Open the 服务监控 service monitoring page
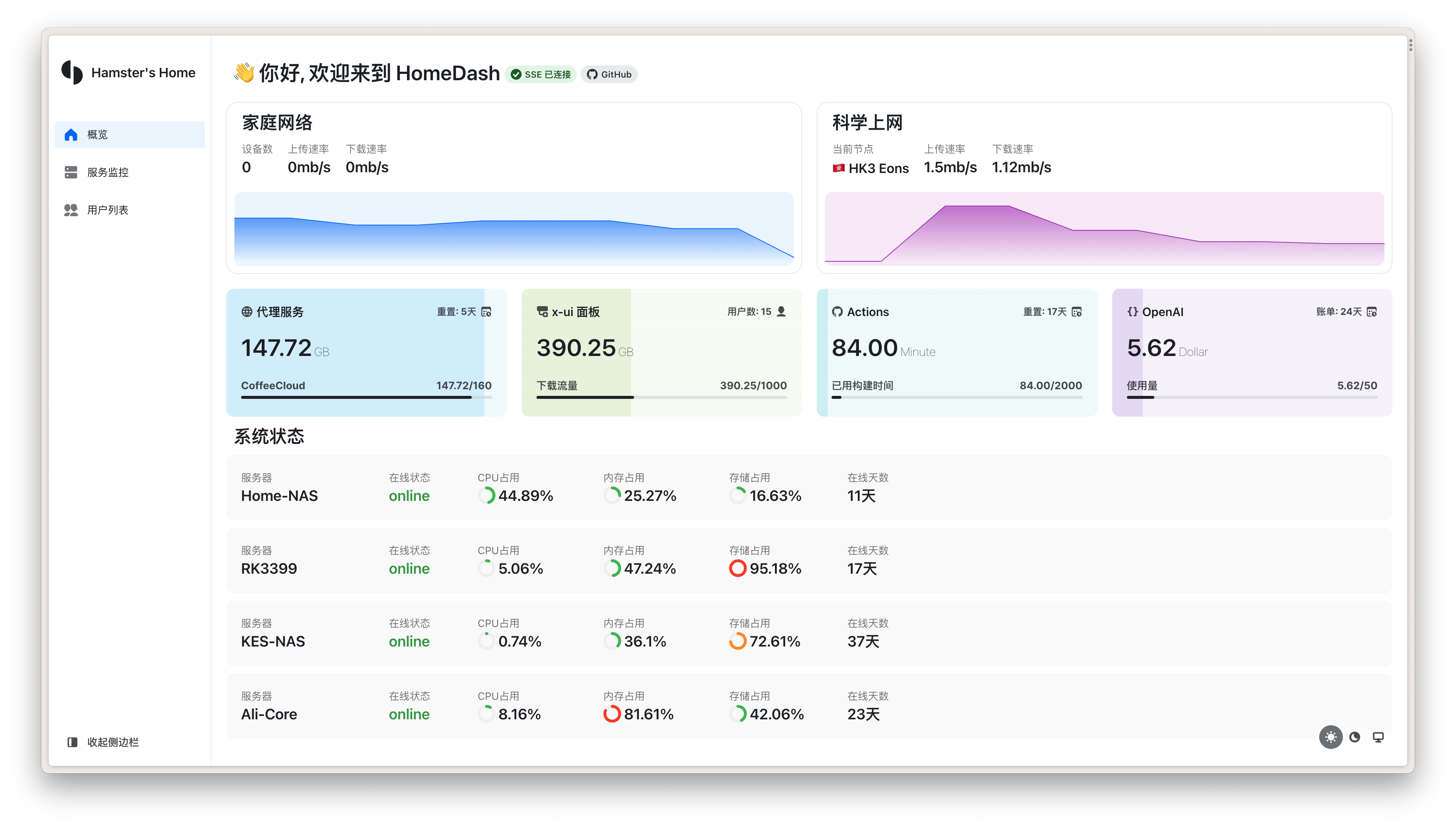 pos(108,172)
